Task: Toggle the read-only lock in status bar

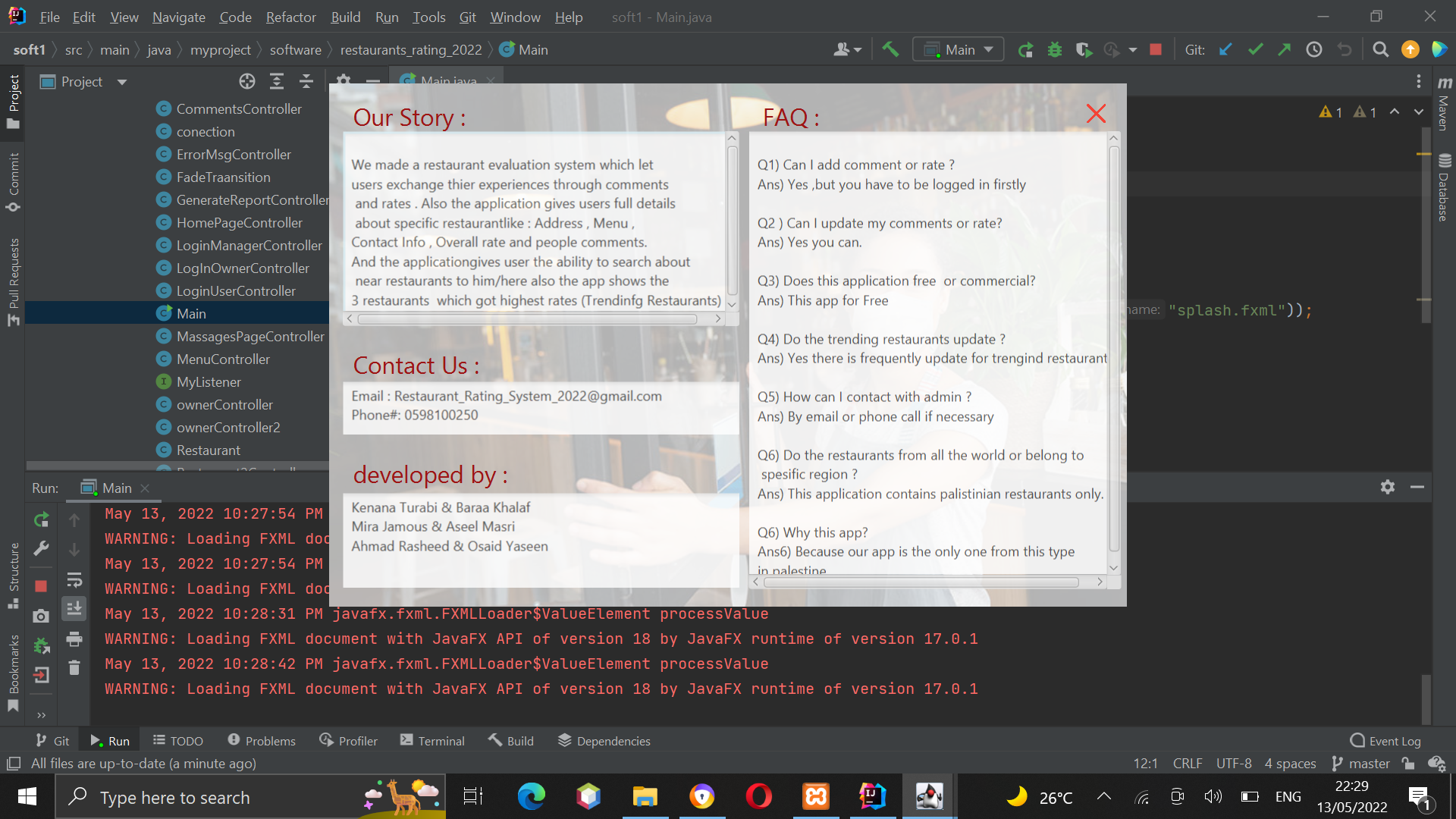Action: pyautogui.click(x=1408, y=764)
